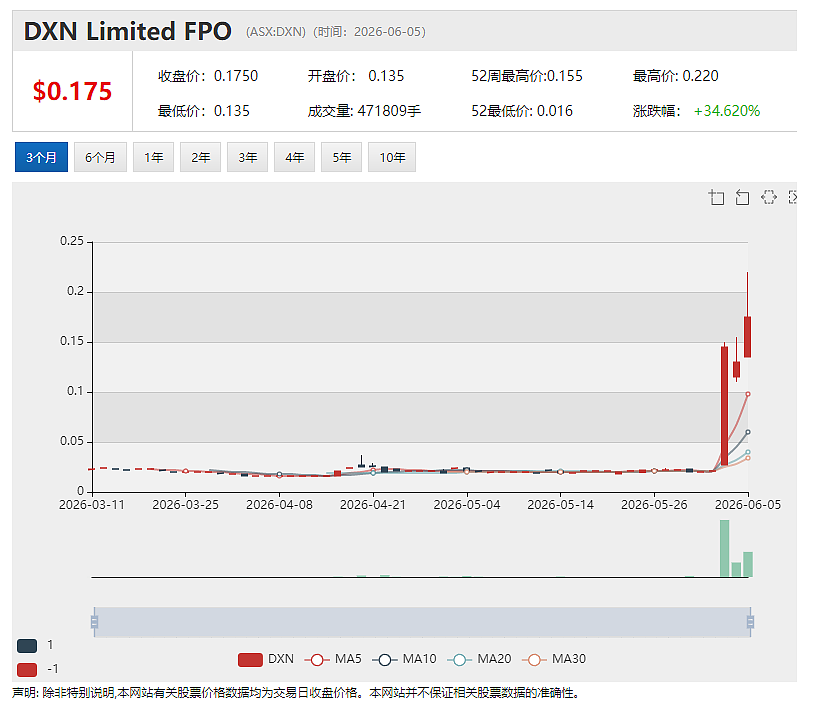Click the partially visible rightmost toolbox icon

point(793,198)
